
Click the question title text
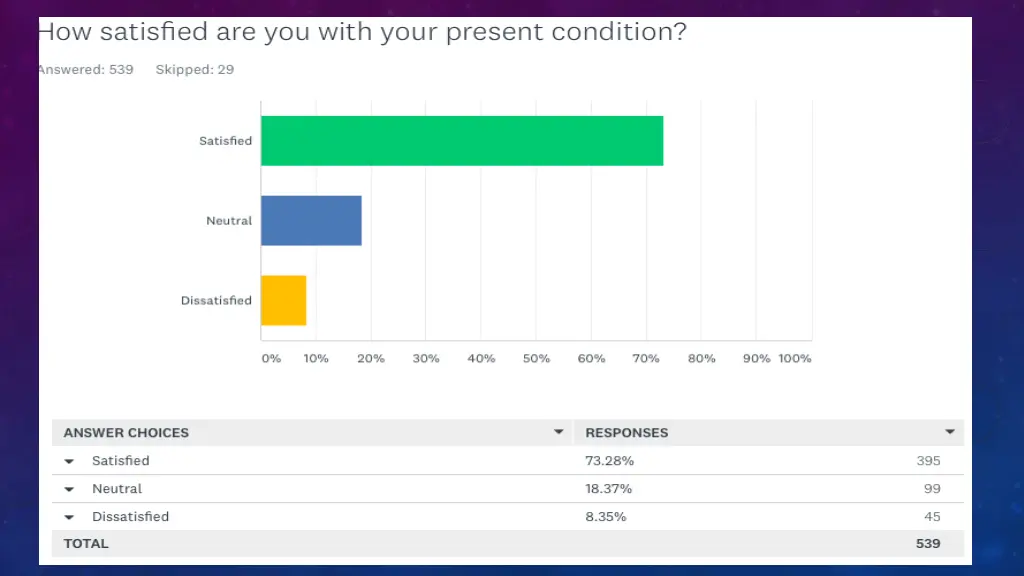(362, 32)
